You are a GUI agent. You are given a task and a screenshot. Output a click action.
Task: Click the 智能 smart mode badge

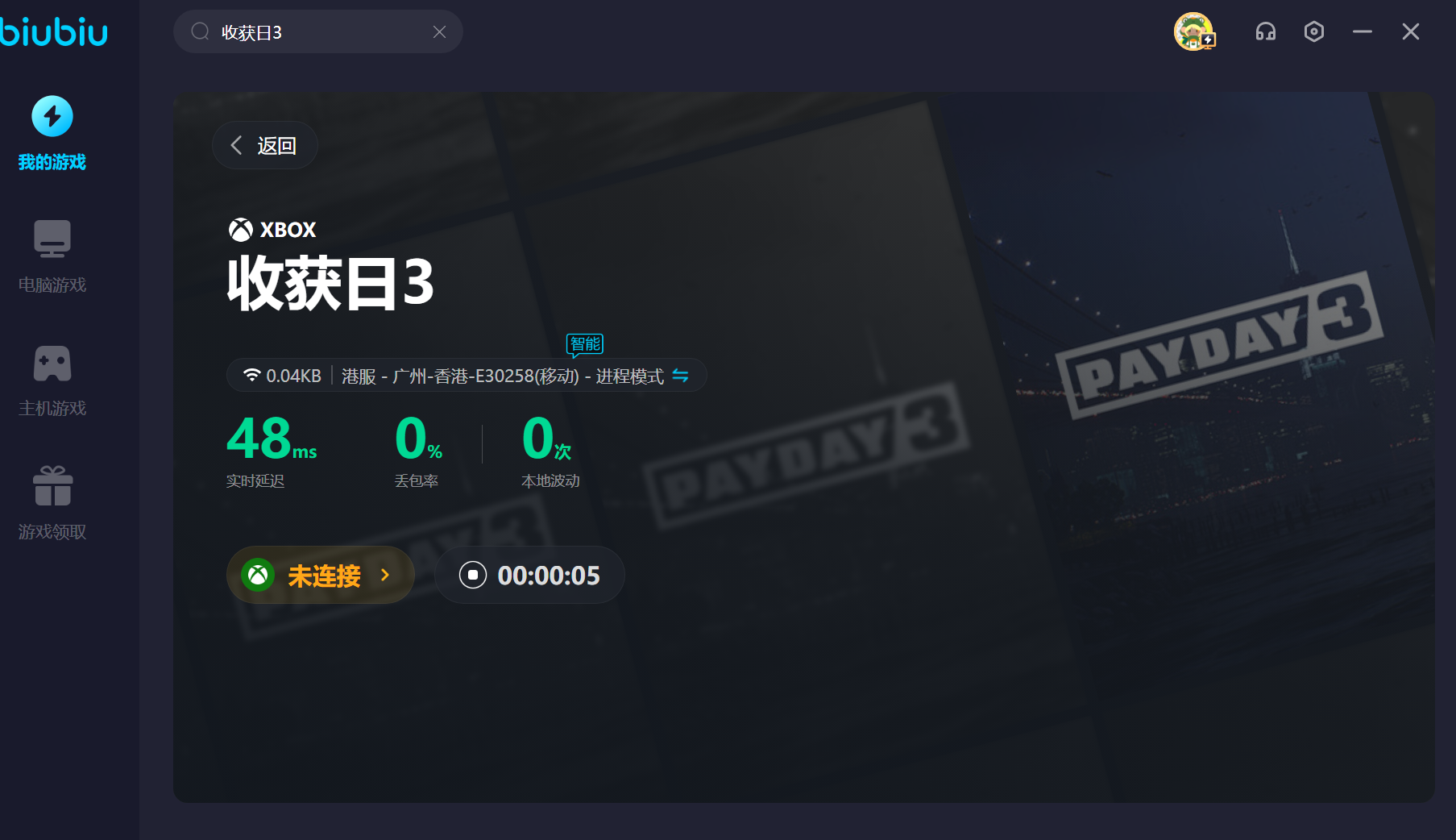pyautogui.click(x=585, y=344)
